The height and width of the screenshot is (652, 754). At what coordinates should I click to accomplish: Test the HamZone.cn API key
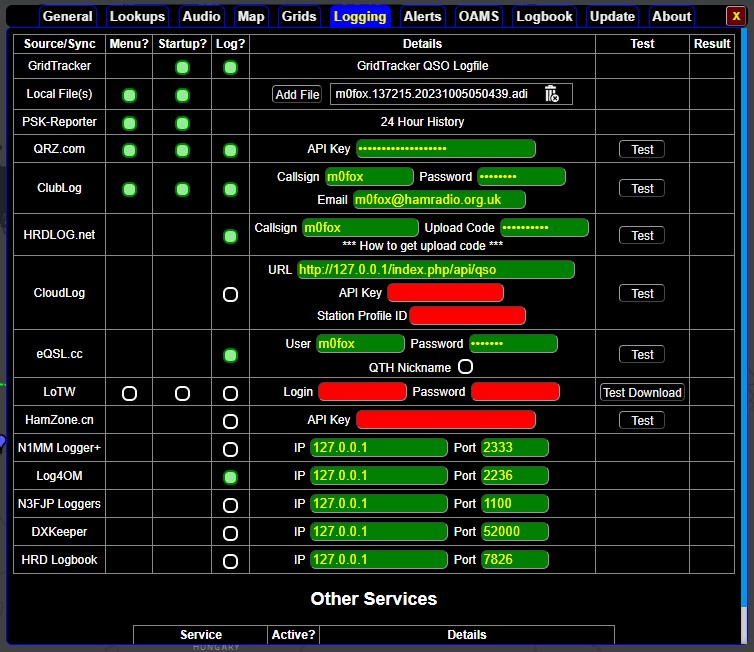(642, 420)
